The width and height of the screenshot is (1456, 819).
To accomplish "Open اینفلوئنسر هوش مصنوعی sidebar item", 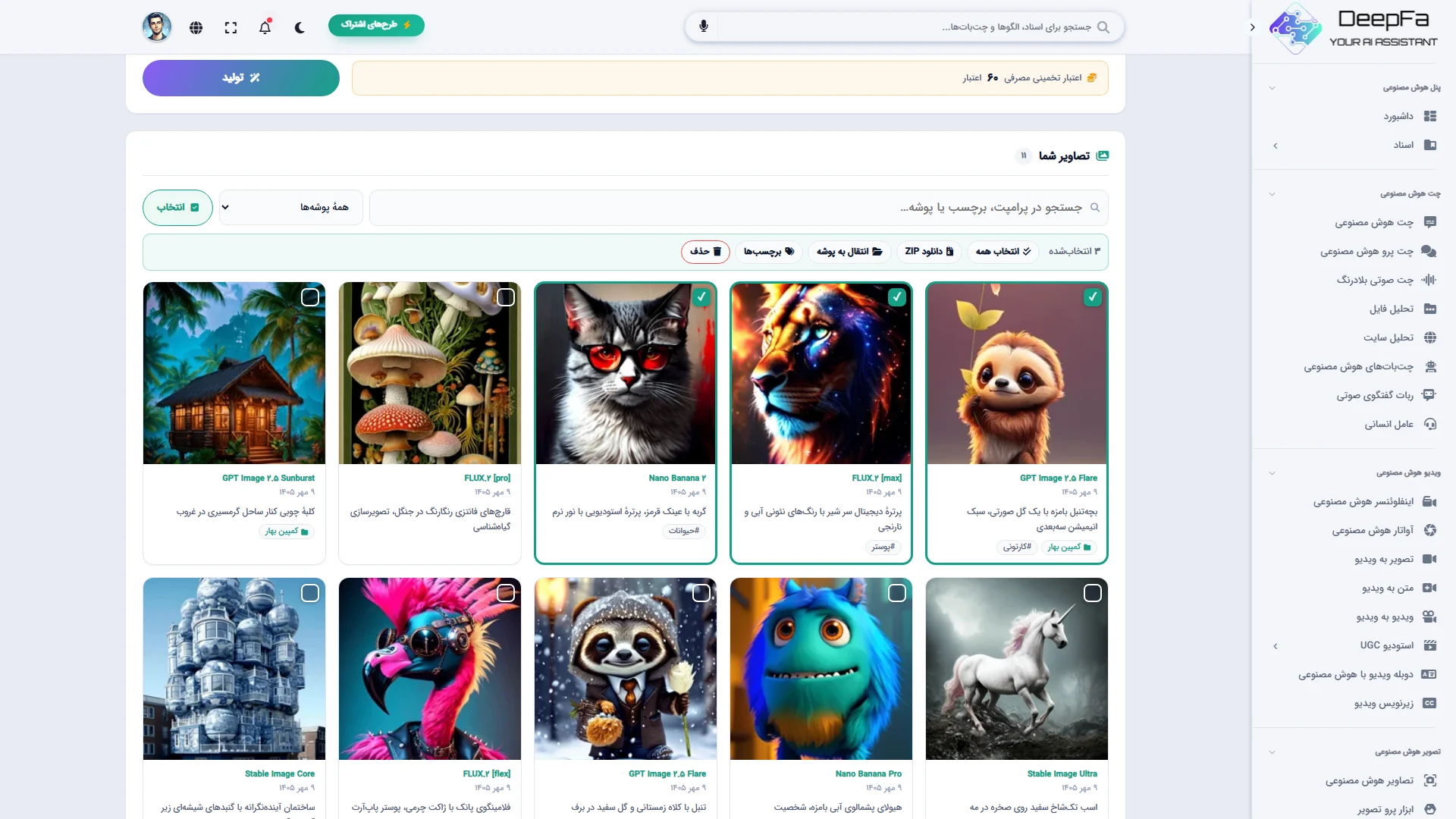I will coord(1374,501).
